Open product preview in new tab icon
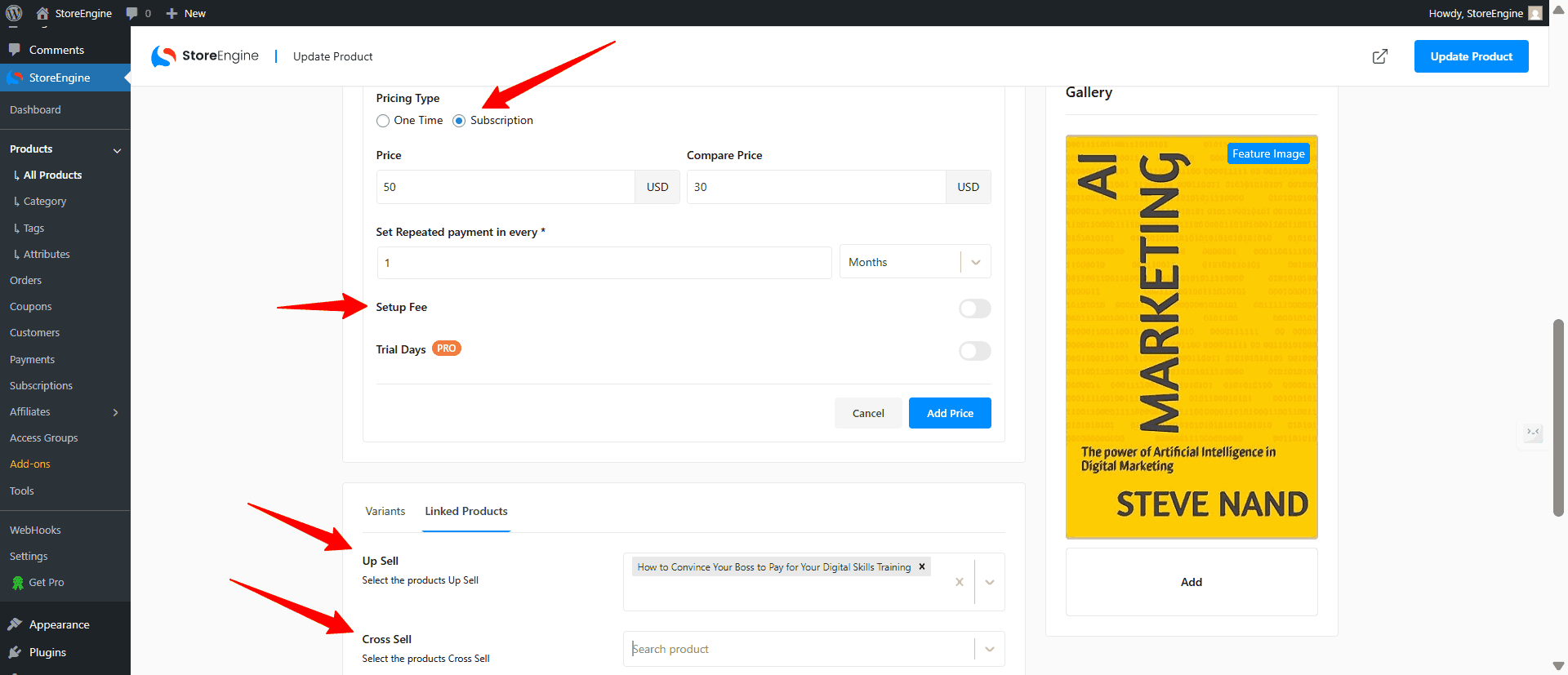The width and height of the screenshot is (1568, 675). pos(1380,56)
